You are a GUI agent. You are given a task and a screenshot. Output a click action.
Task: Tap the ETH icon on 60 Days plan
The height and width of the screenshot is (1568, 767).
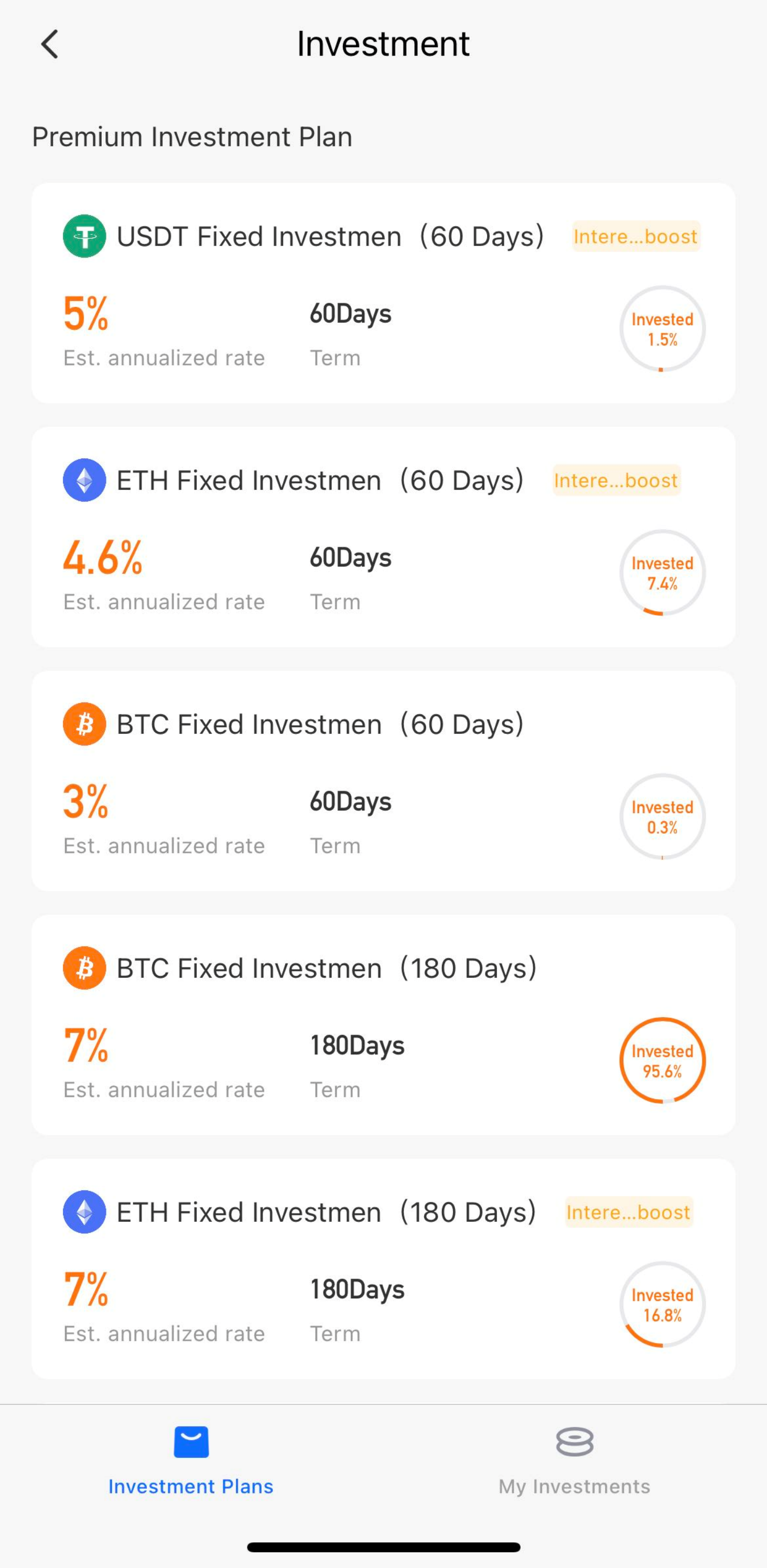(x=84, y=480)
